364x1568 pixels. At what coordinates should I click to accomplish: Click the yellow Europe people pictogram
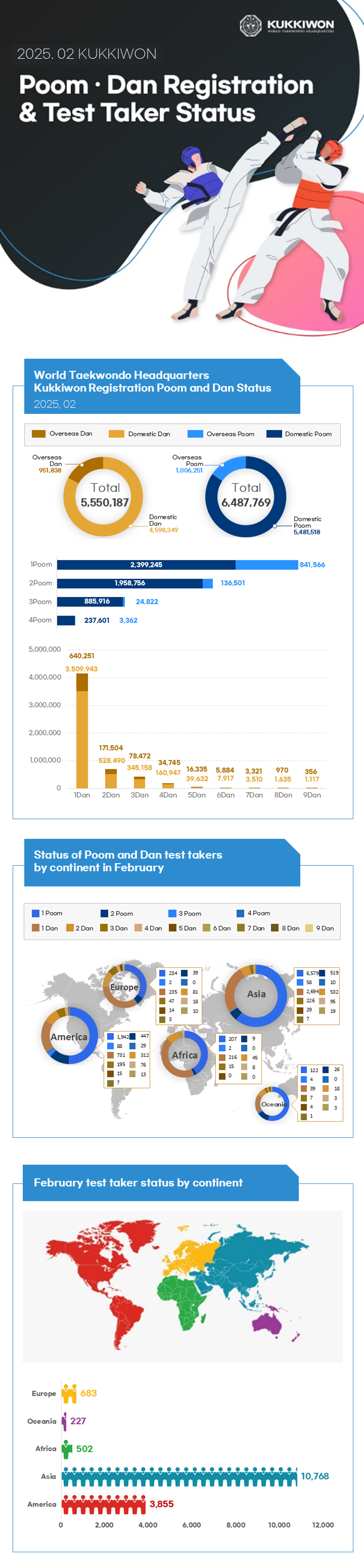69,1393
